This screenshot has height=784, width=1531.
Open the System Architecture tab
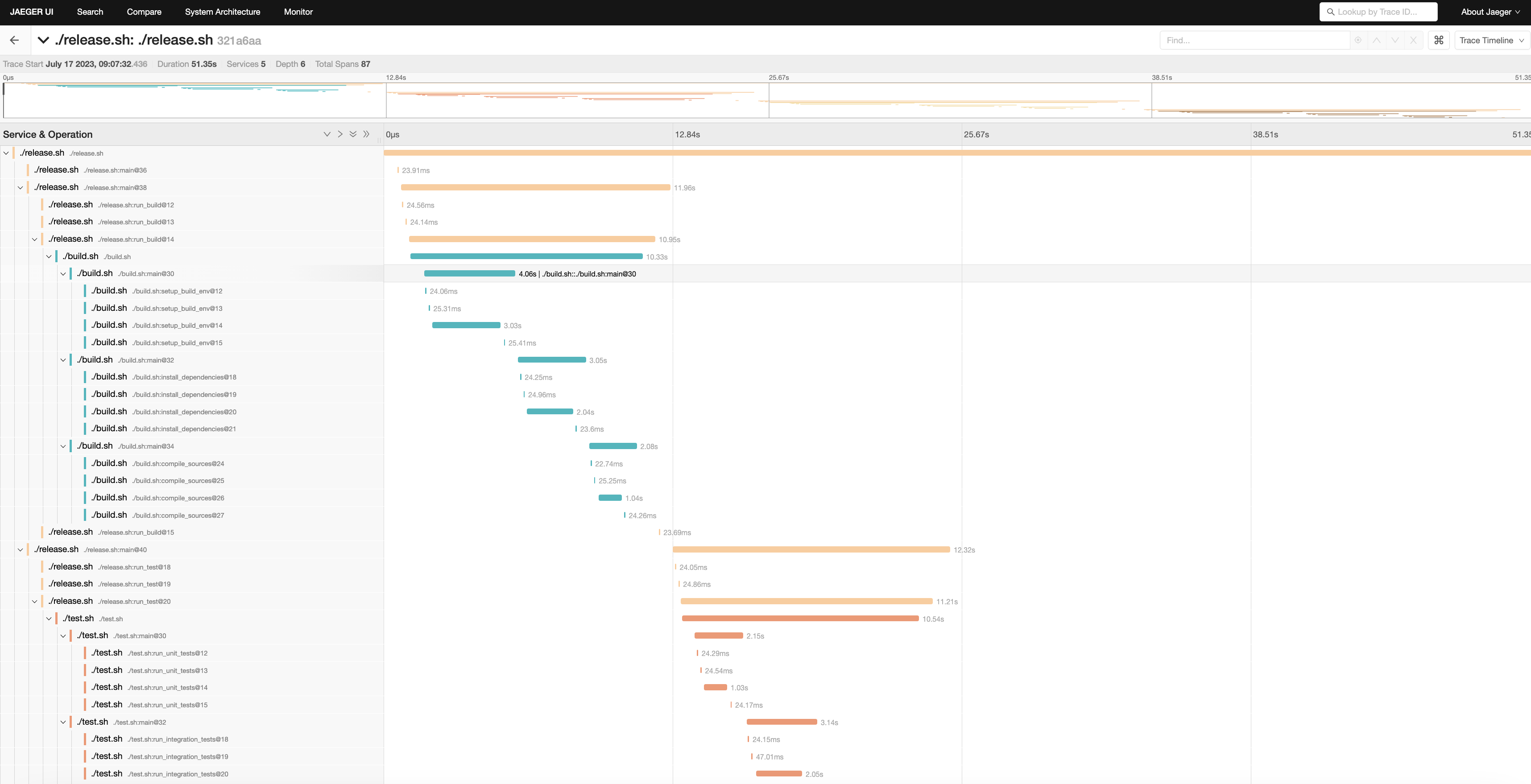click(x=222, y=12)
